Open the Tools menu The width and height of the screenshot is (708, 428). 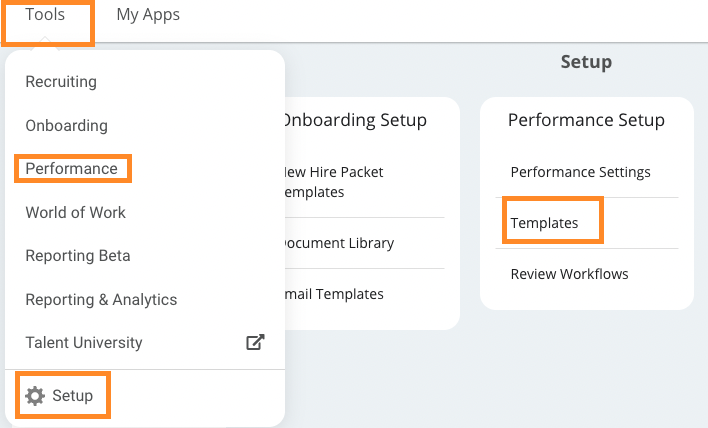pos(45,14)
